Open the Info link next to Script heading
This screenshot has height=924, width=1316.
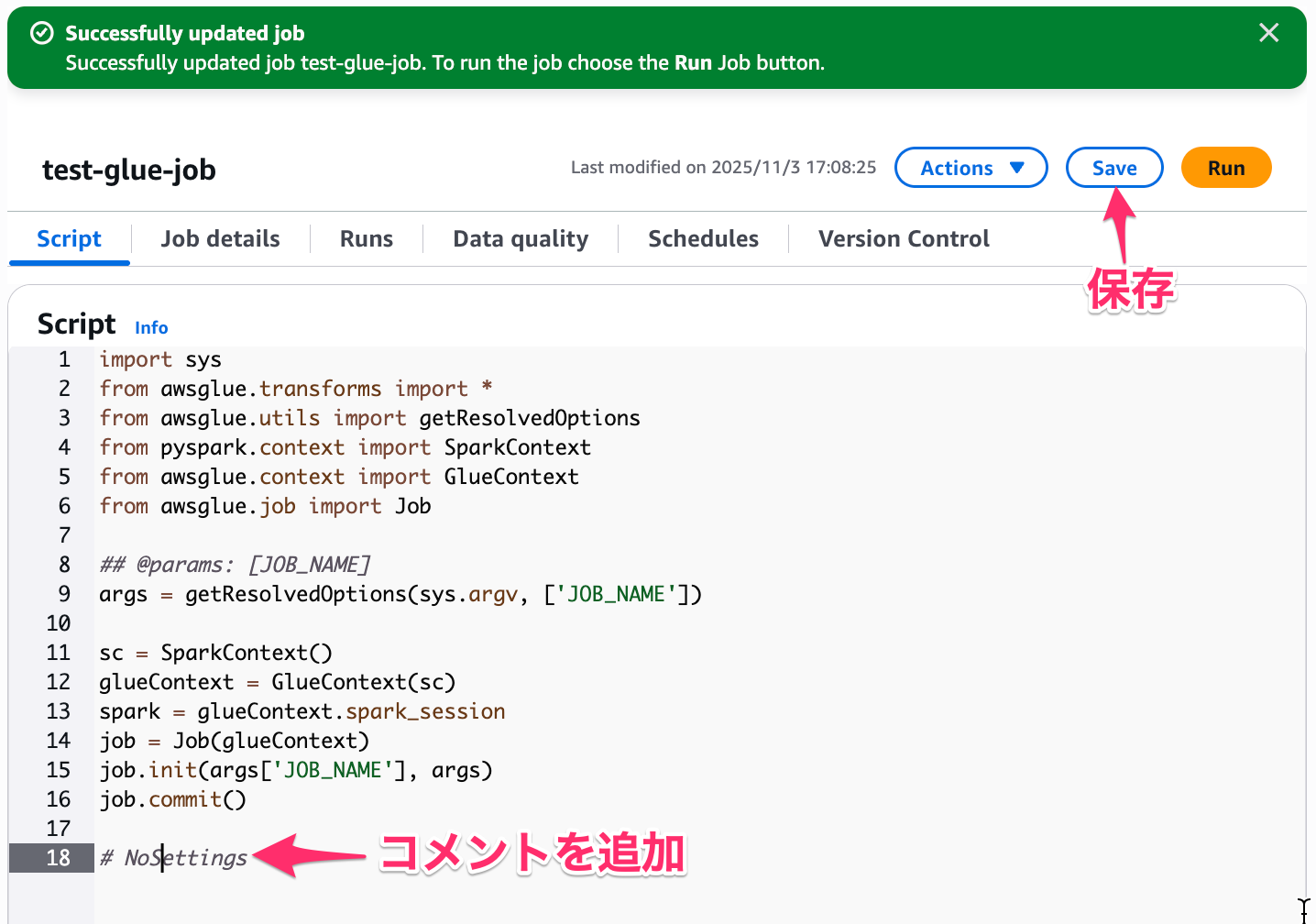[x=150, y=327]
